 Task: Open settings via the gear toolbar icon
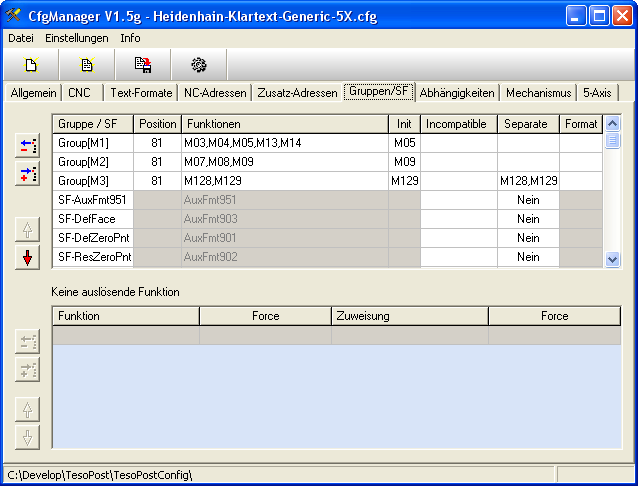[x=198, y=65]
